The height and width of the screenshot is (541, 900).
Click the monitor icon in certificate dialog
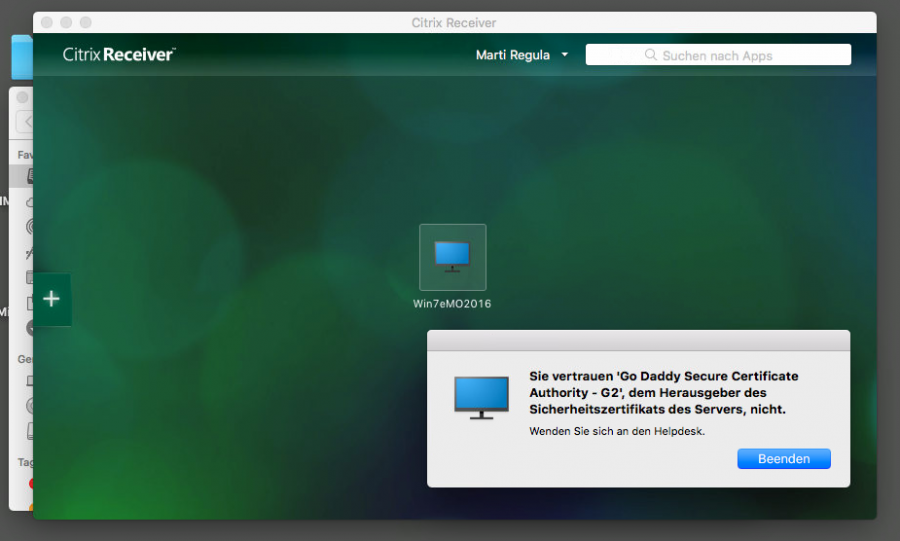pyautogui.click(x=481, y=397)
